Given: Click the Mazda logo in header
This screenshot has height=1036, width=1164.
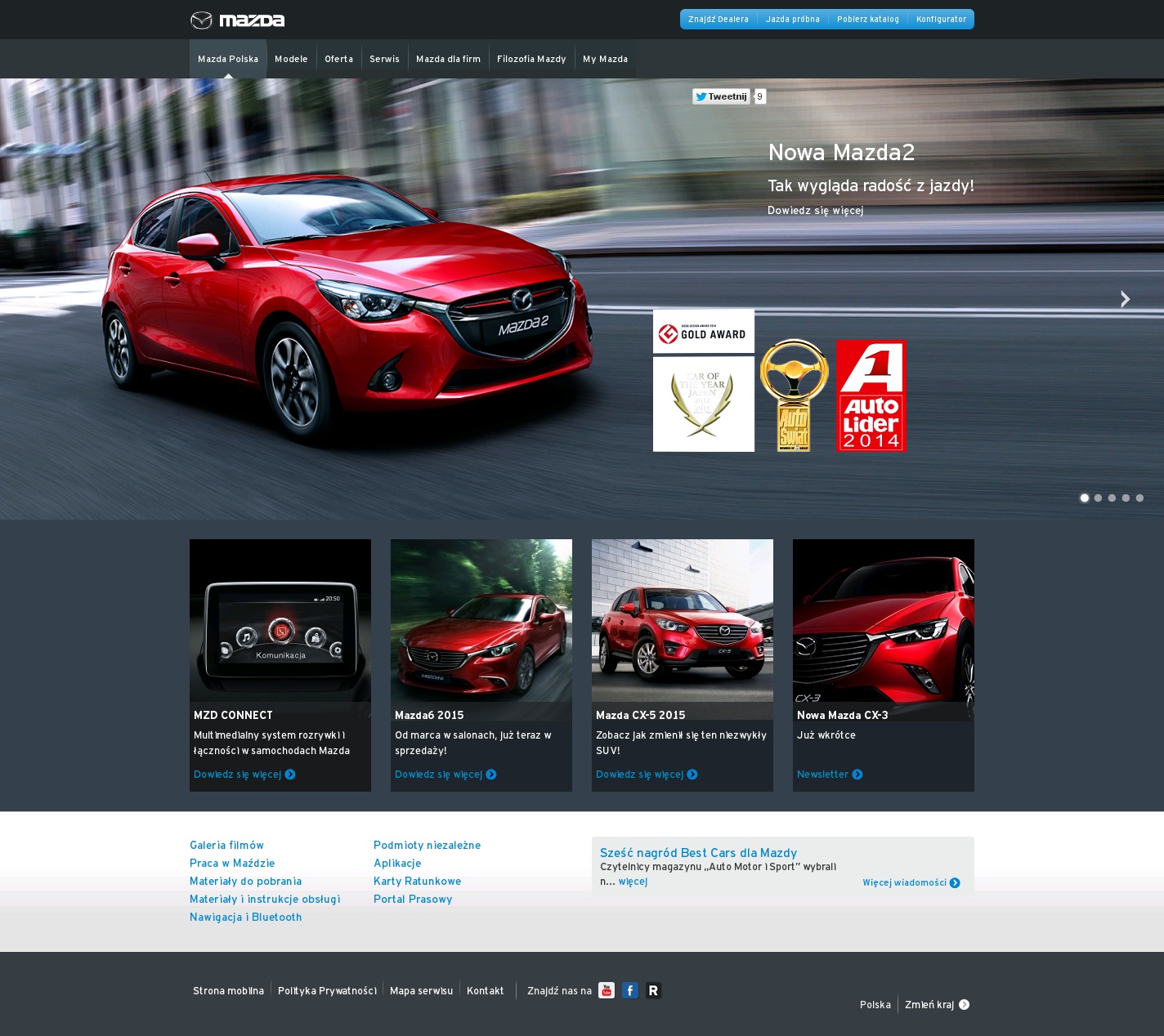Looking at the screenshot, I should (x=237, y=20).
